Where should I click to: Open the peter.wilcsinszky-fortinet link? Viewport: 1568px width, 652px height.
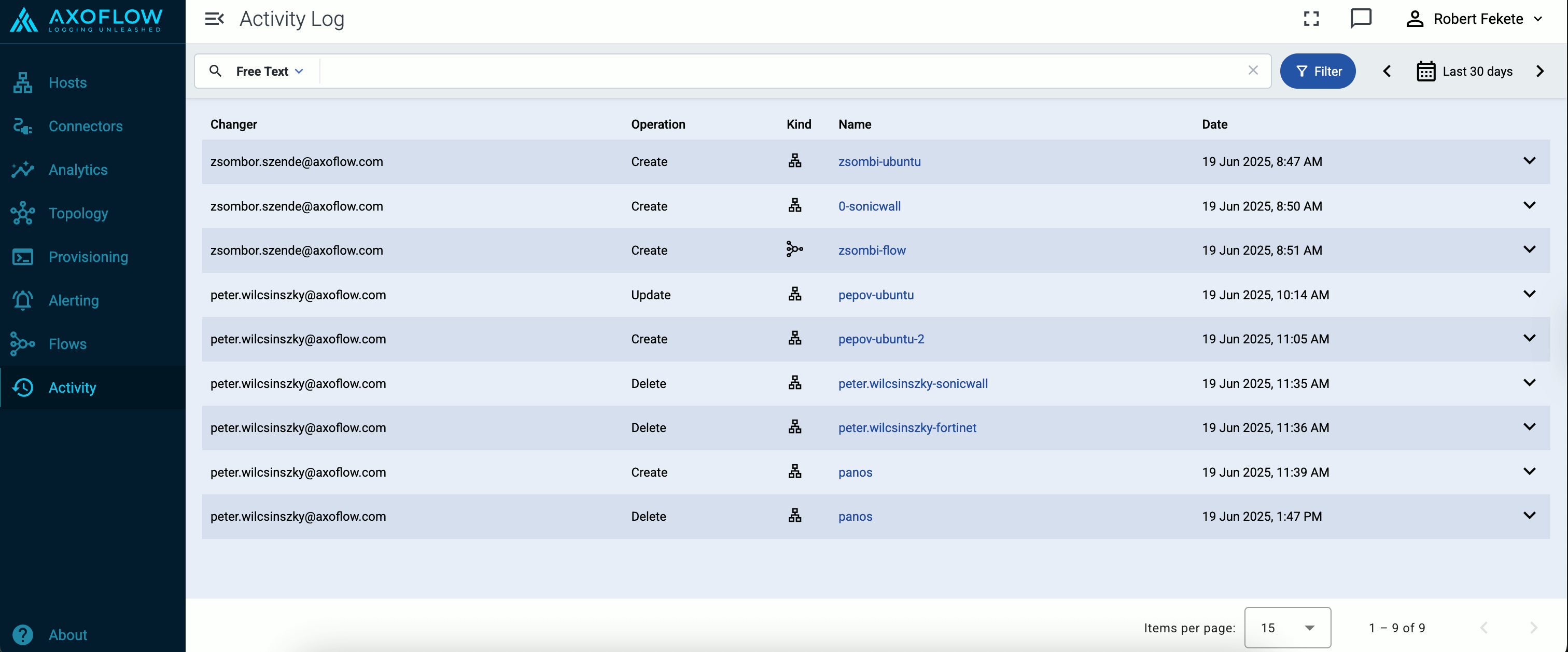907,427
